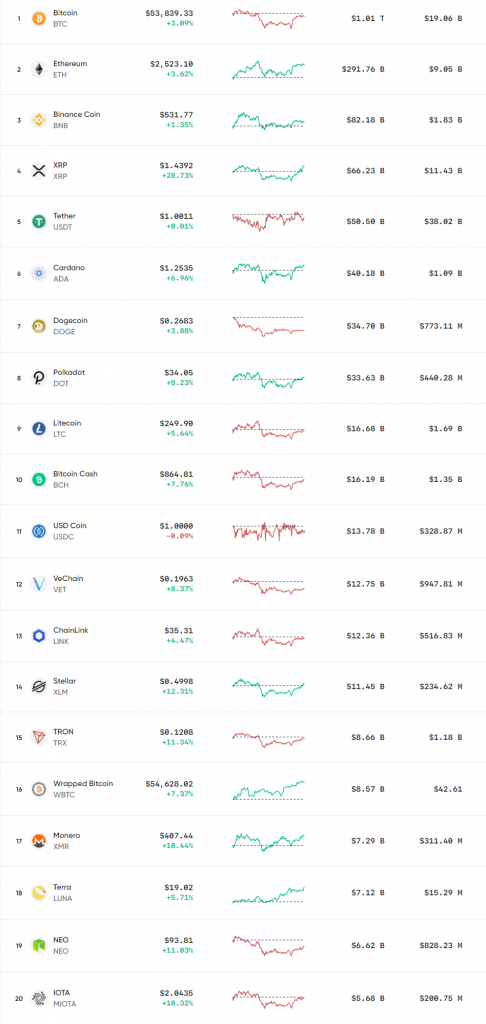
Task: Select the Ethereum diamond icon
Action: [x=39, y=69]
